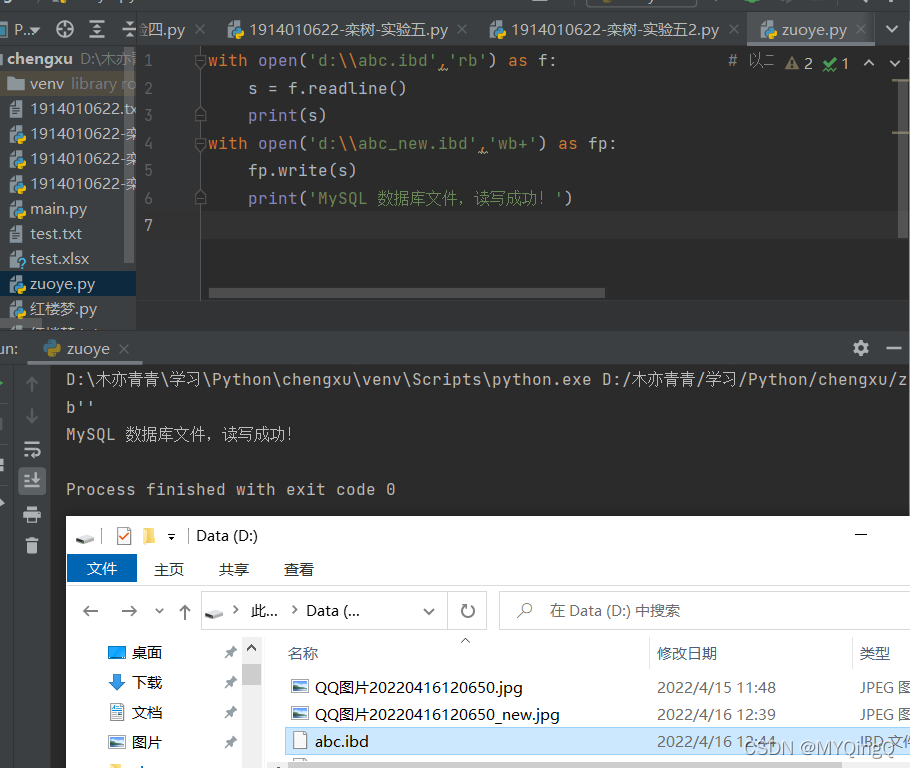This screenshot has width=910, height=768.
Task: Click fold end marker at line 3
Action: (200, 114)
